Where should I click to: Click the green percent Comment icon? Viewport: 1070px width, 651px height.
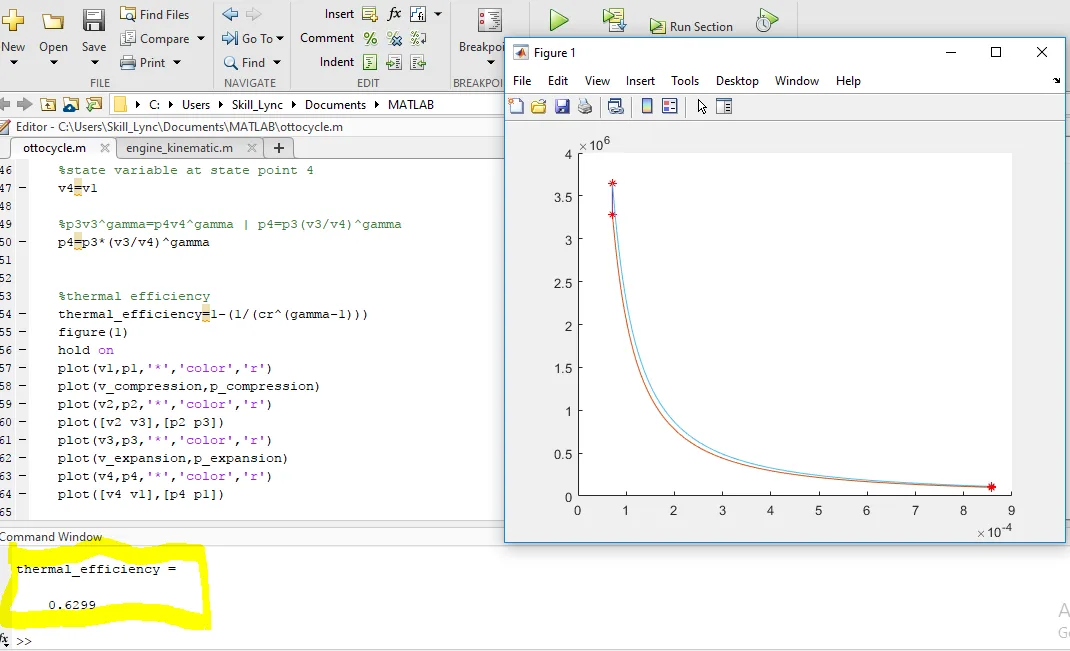[x=370, y=39]
